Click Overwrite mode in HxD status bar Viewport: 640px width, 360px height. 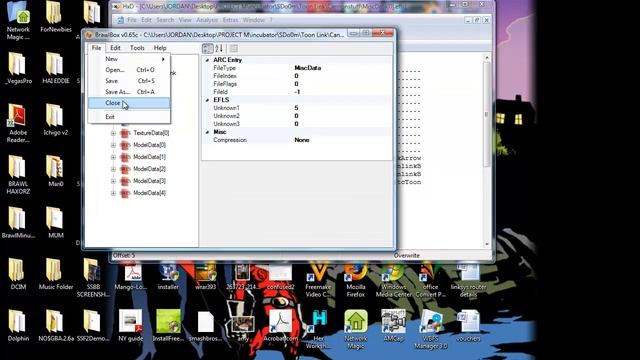pos(406,256)
